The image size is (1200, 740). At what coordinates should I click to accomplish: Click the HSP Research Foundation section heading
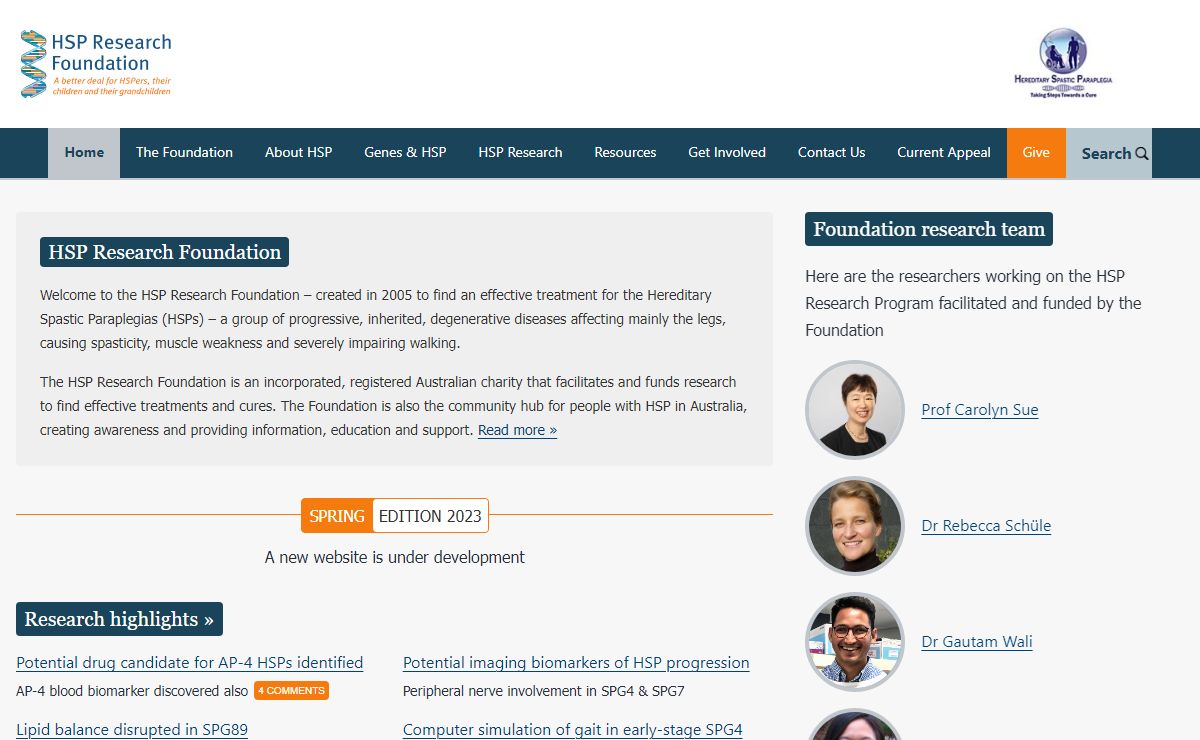tap(164, 252)
